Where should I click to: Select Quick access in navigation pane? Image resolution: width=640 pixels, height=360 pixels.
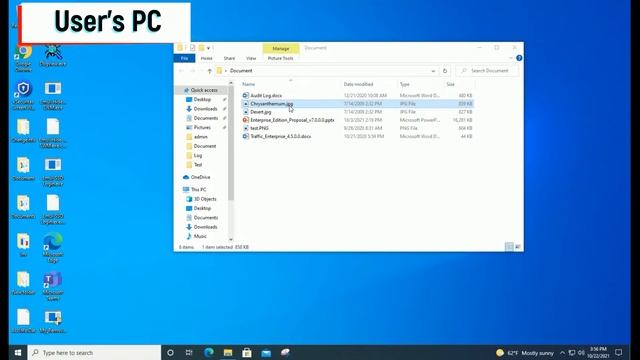(x=204, y=90)
